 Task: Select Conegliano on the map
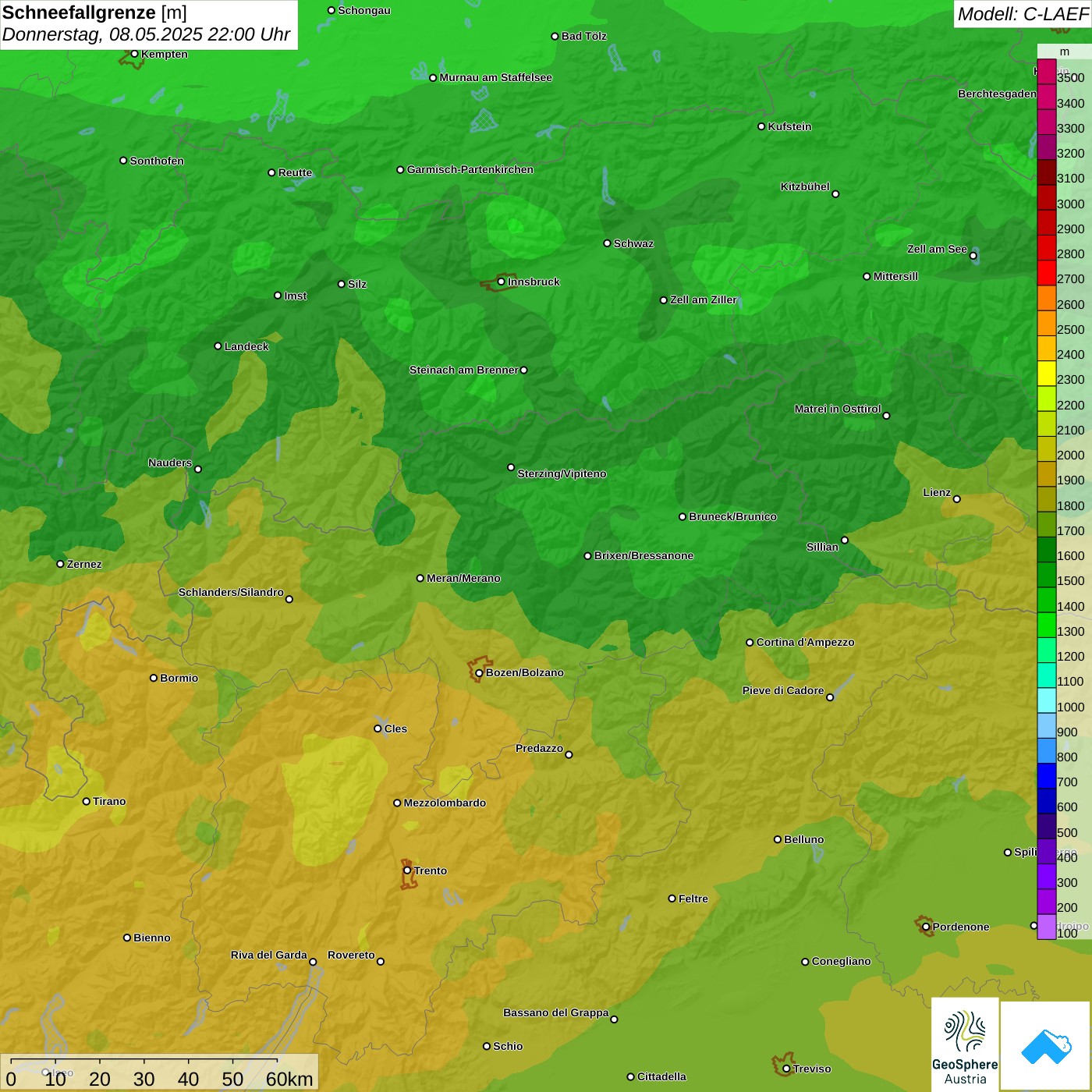(x=841, y=961)
